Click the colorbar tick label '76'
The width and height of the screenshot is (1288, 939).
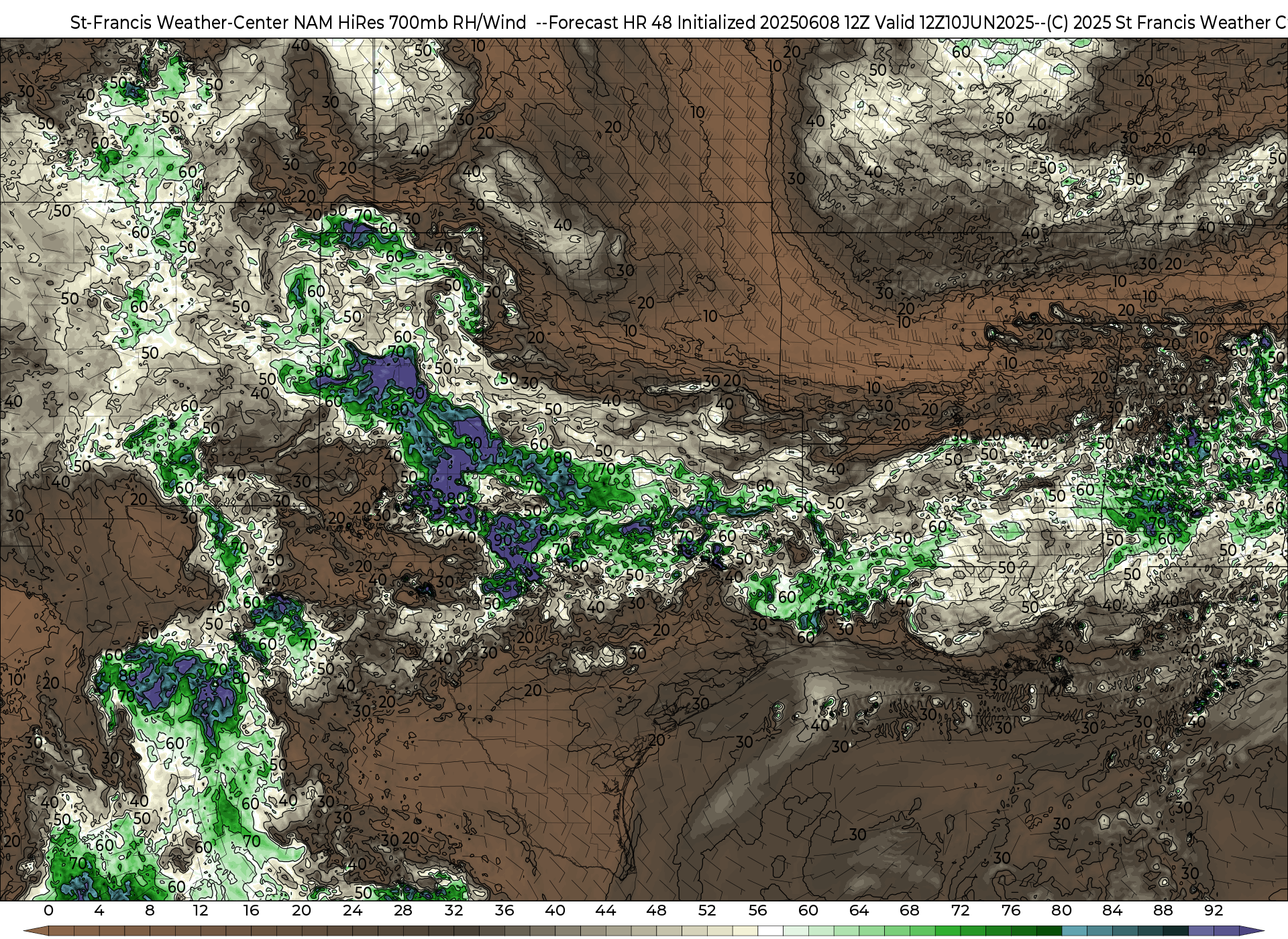pos(1011,910)
